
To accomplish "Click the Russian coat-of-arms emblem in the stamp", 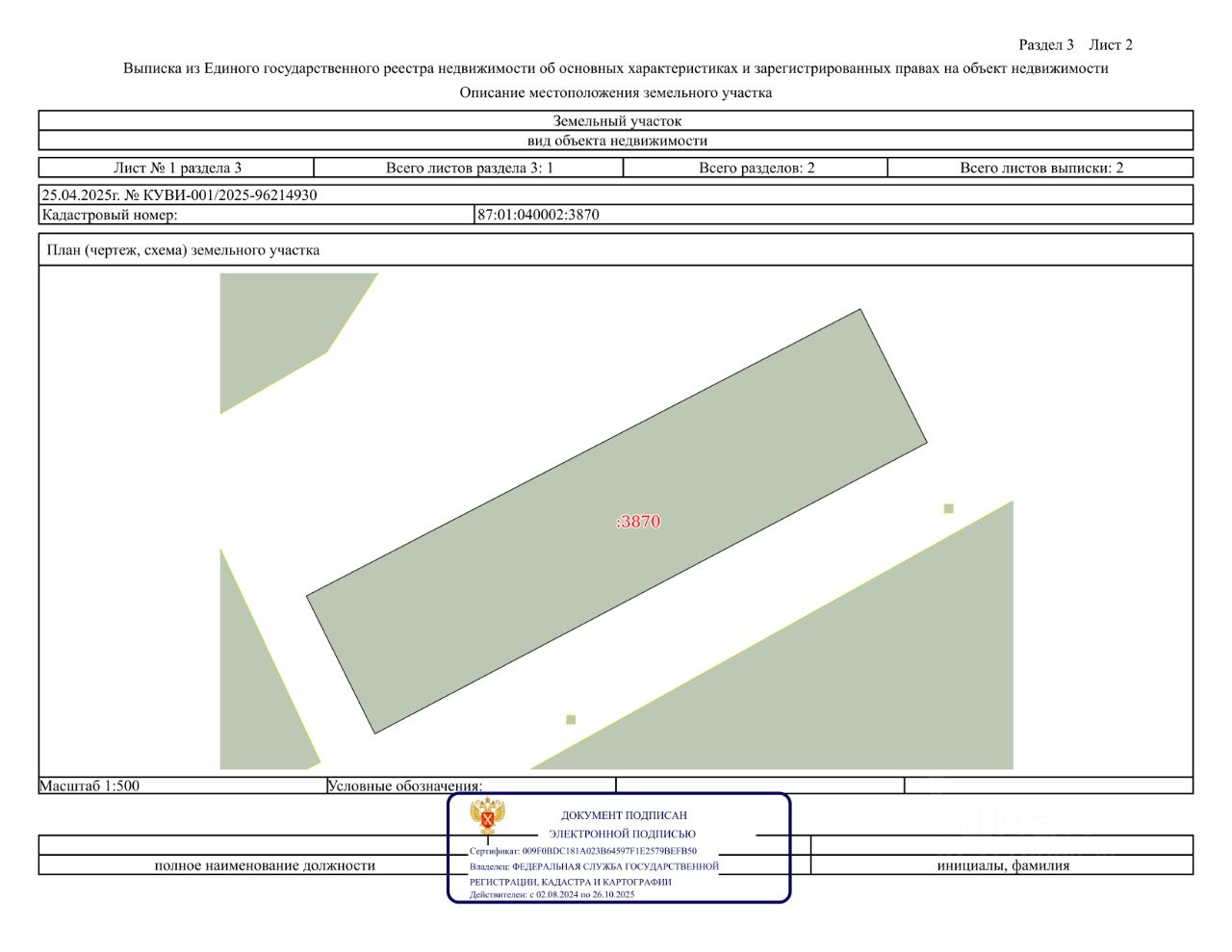I will (488, 816).
